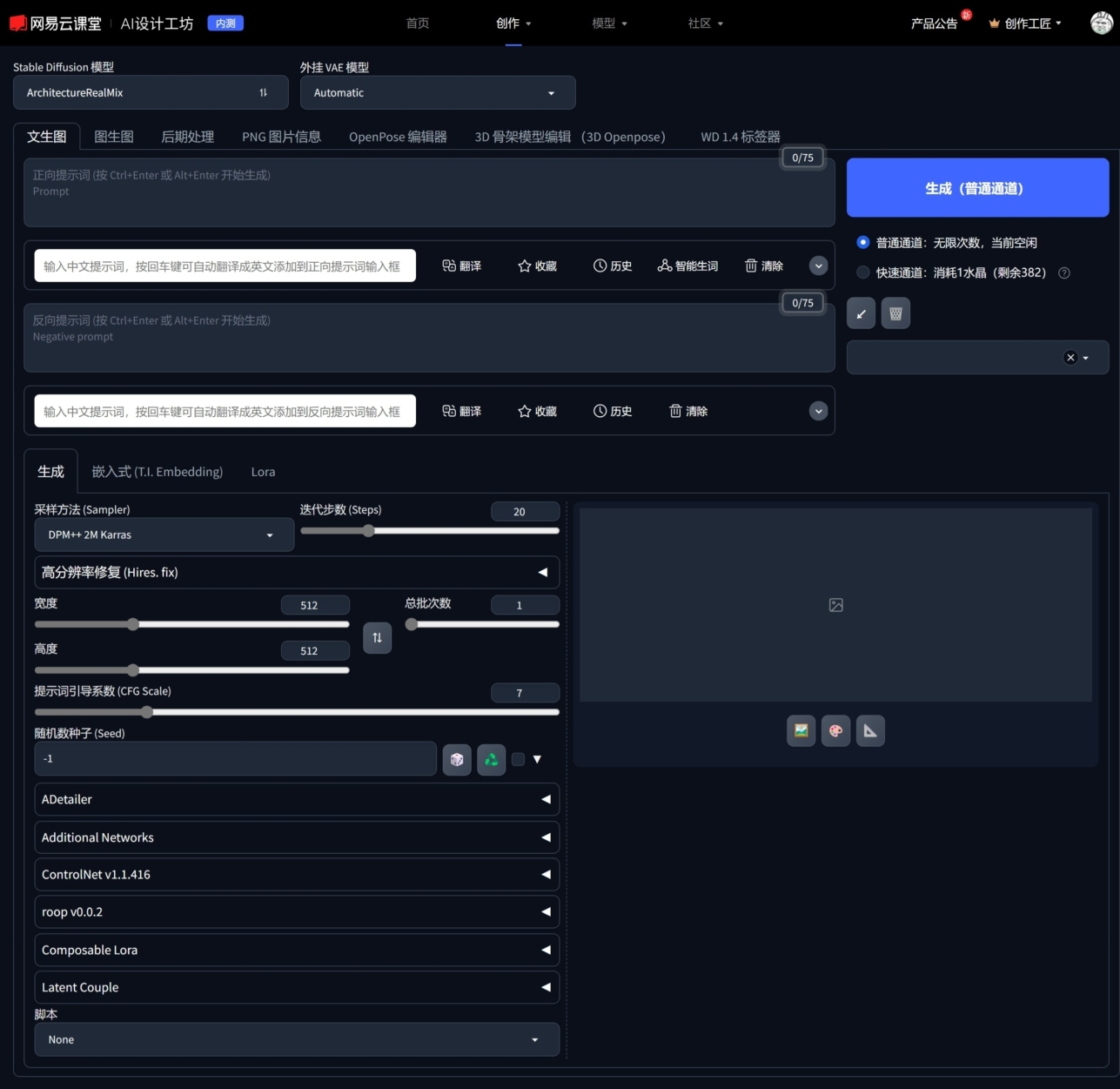Screen dimensions: 1120x1089
Task: Click the swap icon in model selector
Action: pyautogui.click(x=263, y=92)
